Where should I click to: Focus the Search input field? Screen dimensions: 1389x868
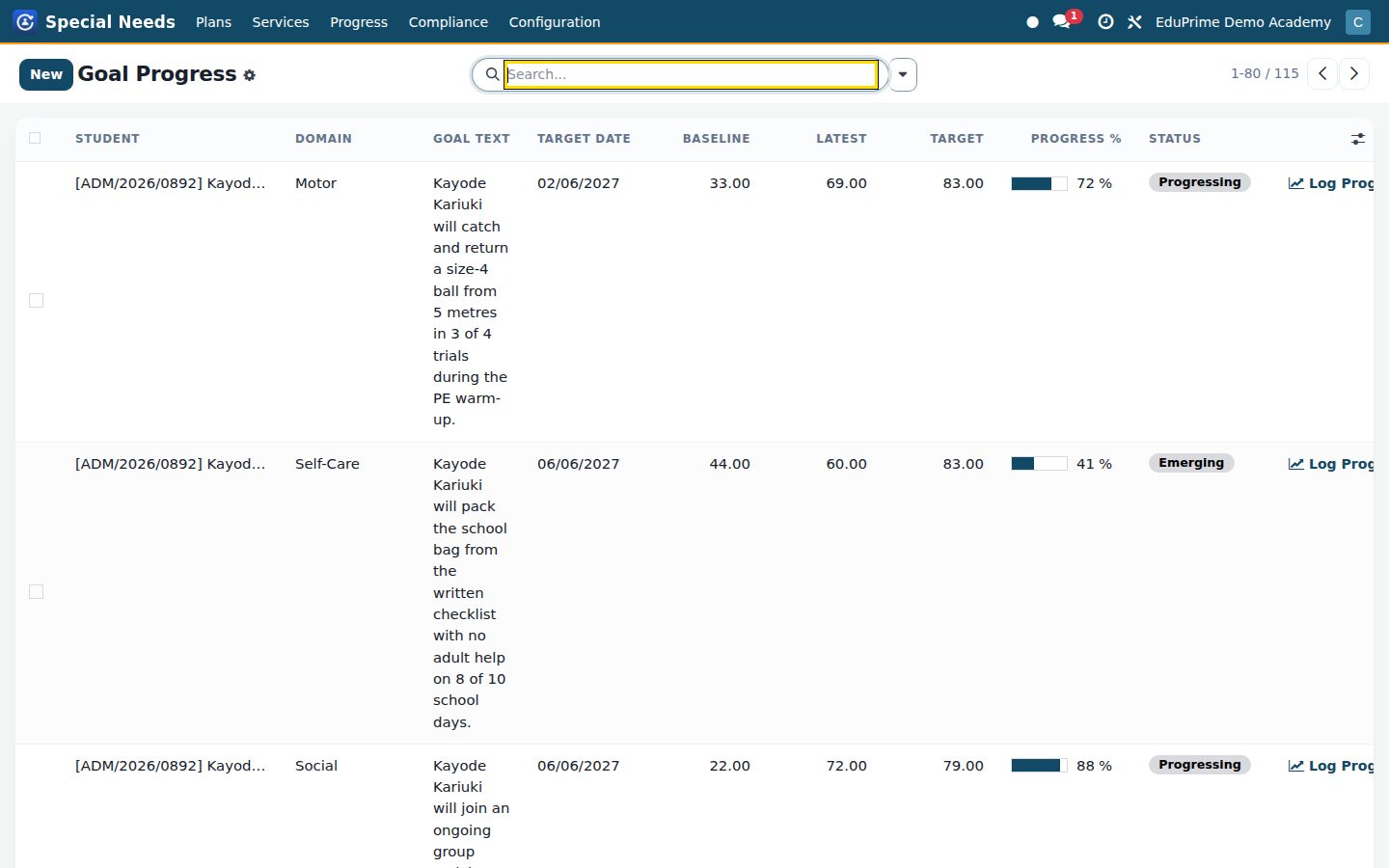click(x=691, y=74)
